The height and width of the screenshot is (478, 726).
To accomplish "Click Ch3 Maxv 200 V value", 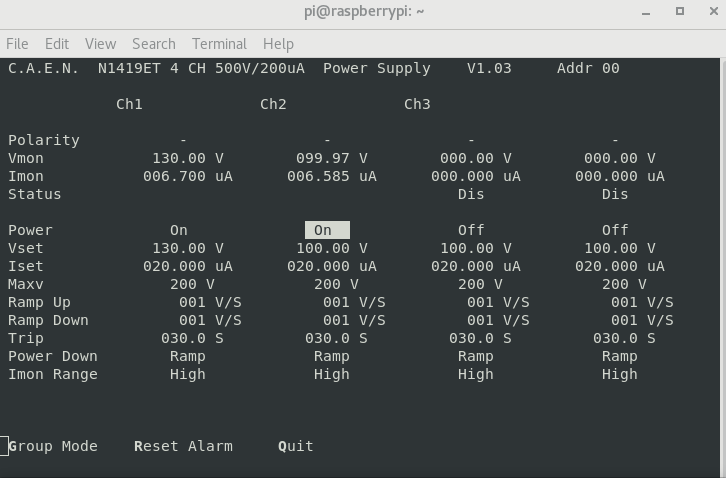I will 480,284.
